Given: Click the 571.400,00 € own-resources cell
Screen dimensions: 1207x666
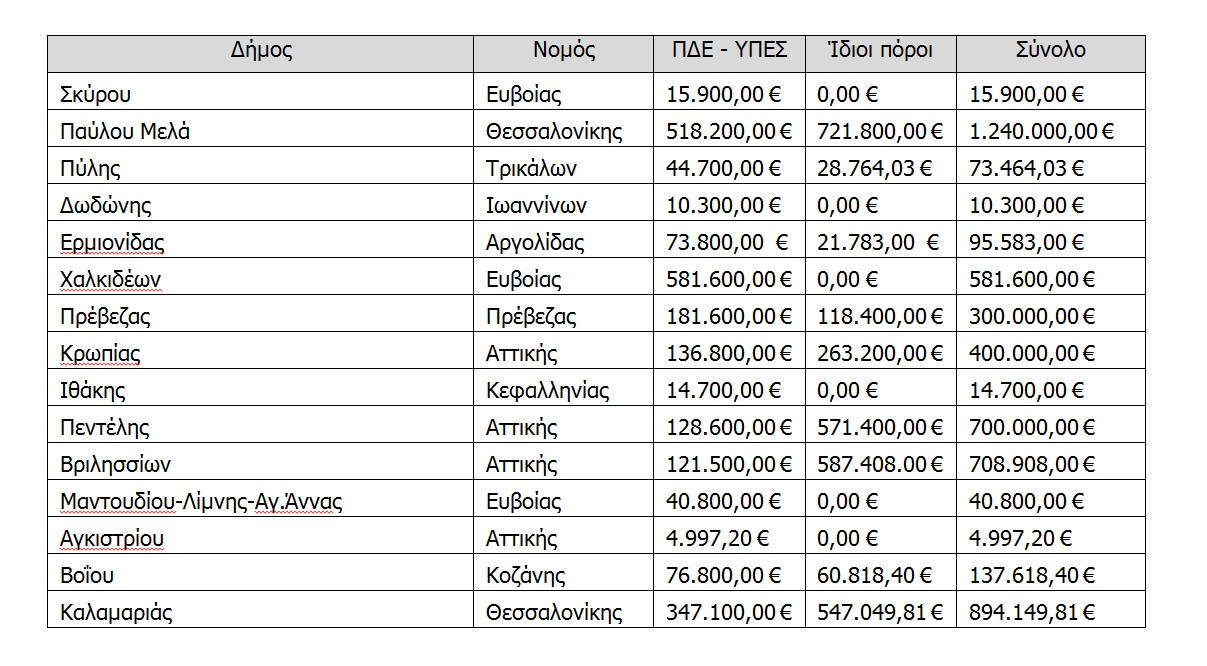Looking at the screenshot, I should tap(880, 427).
